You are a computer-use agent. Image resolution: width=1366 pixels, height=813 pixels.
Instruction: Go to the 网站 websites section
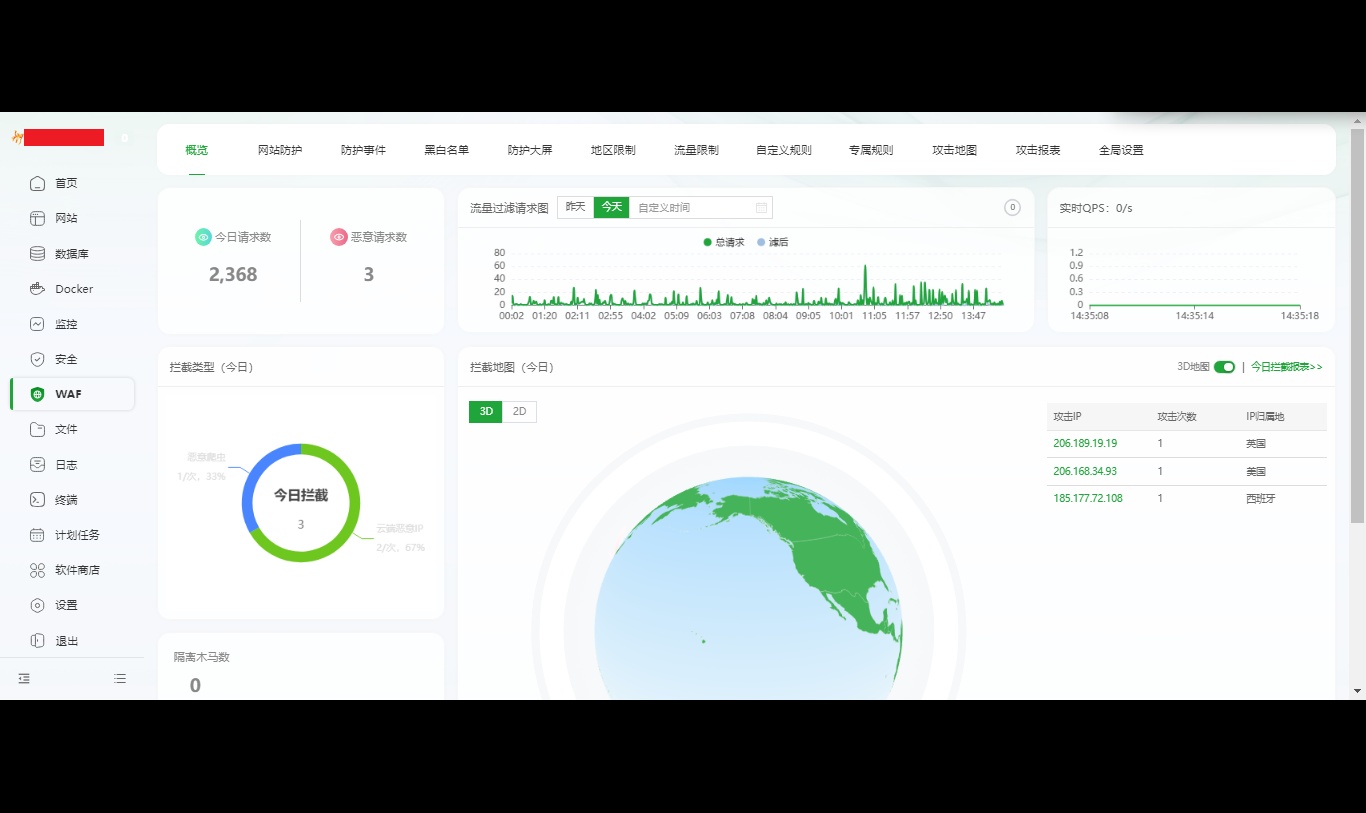point(66,218)
